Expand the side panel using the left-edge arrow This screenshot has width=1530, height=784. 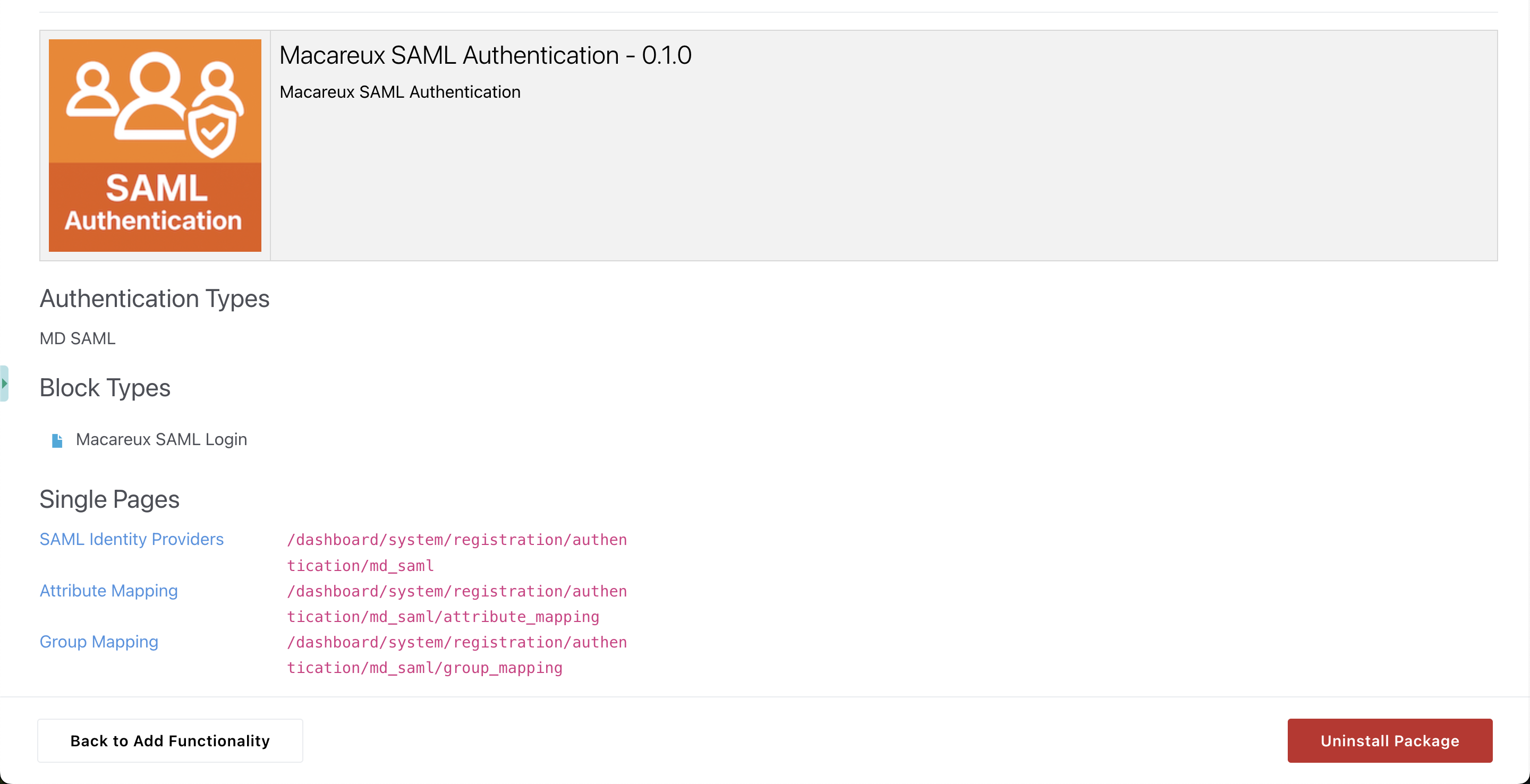[x=4, y=384]
